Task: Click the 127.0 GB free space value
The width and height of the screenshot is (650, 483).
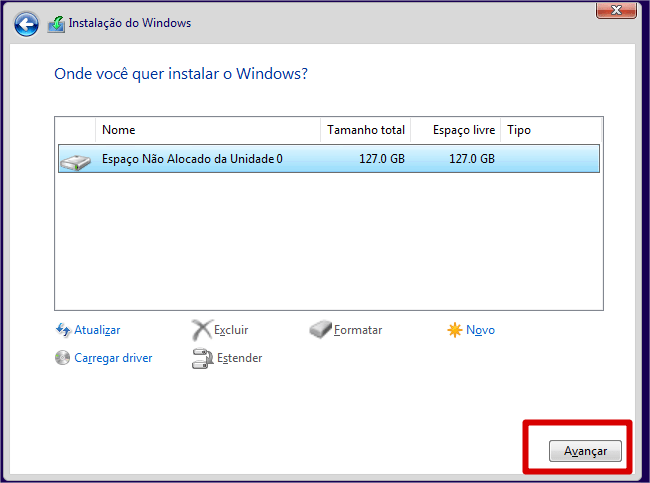Action: point(472,159)
